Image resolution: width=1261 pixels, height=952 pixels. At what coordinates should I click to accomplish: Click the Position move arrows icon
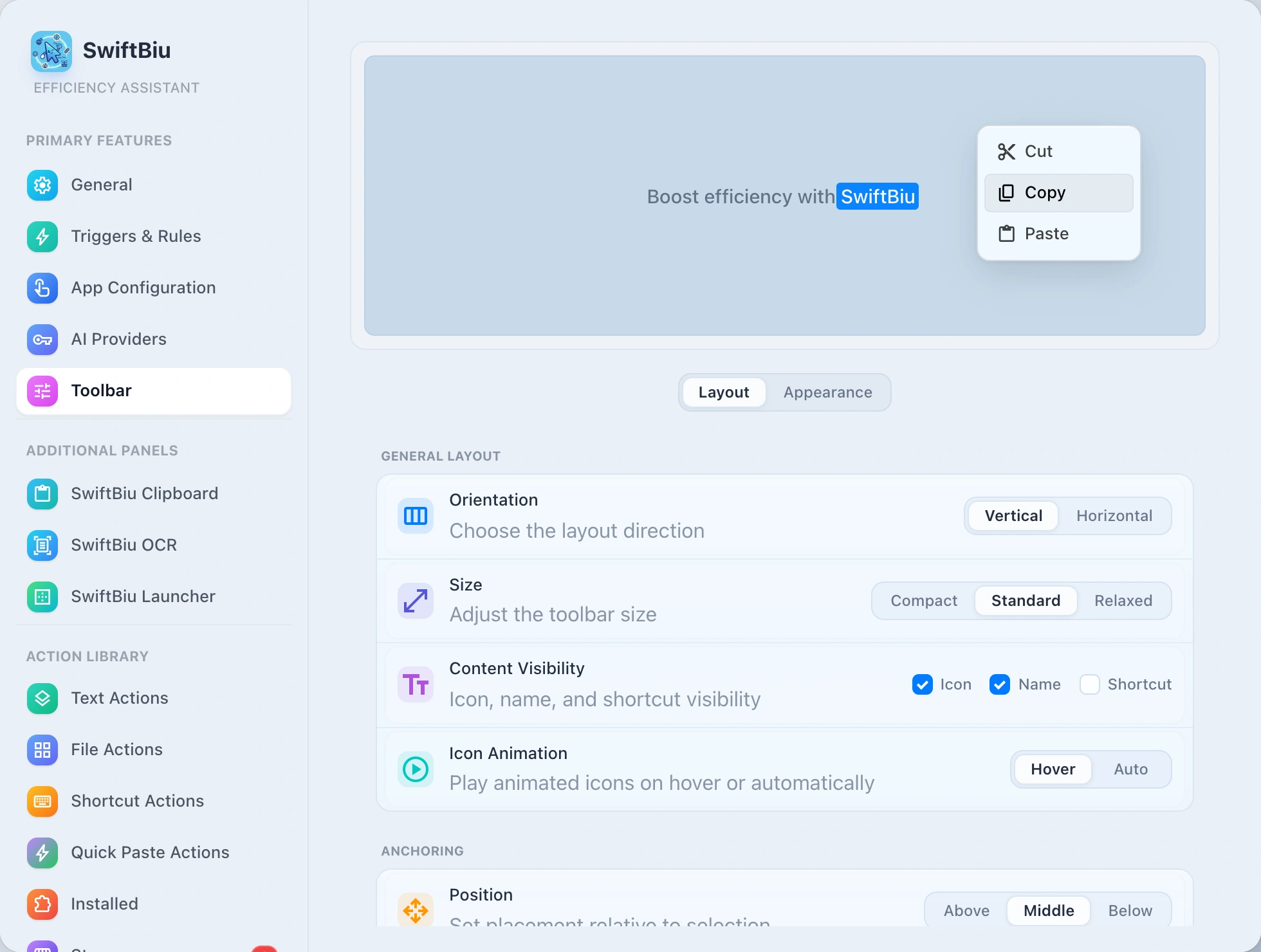tap(416, 910)
